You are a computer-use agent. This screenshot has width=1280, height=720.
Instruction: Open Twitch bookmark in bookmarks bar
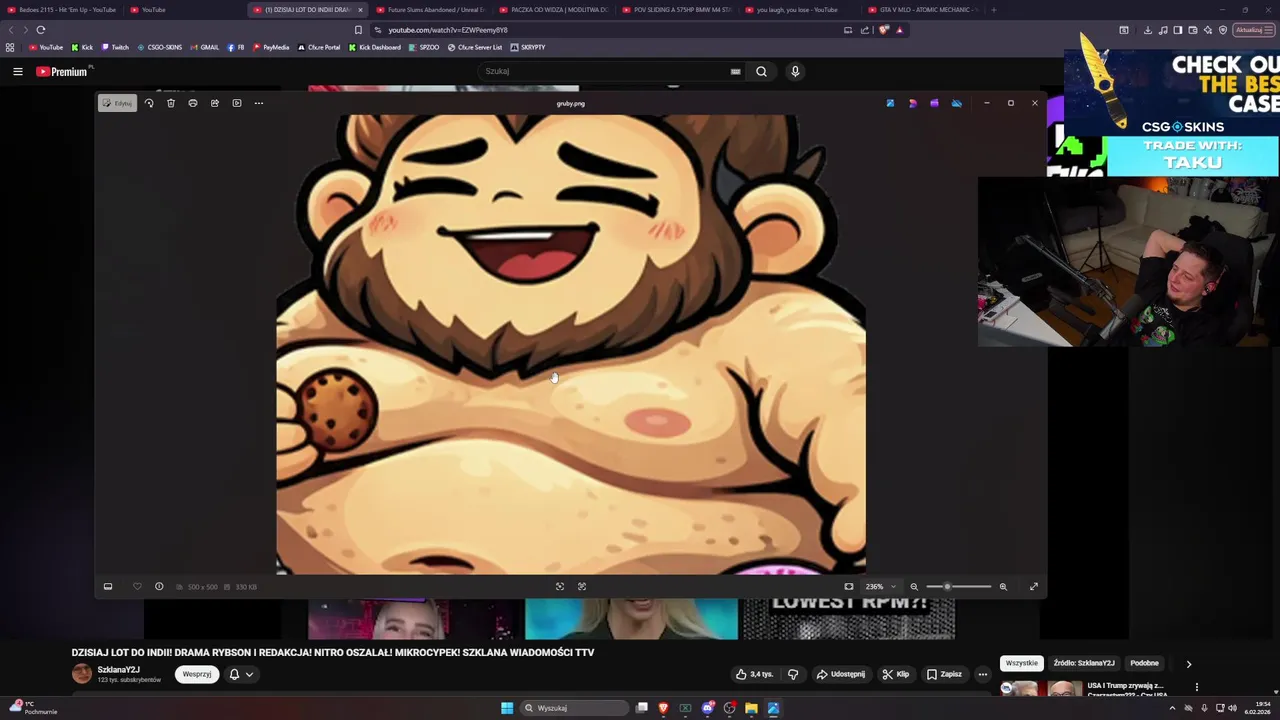pos(114,47)
